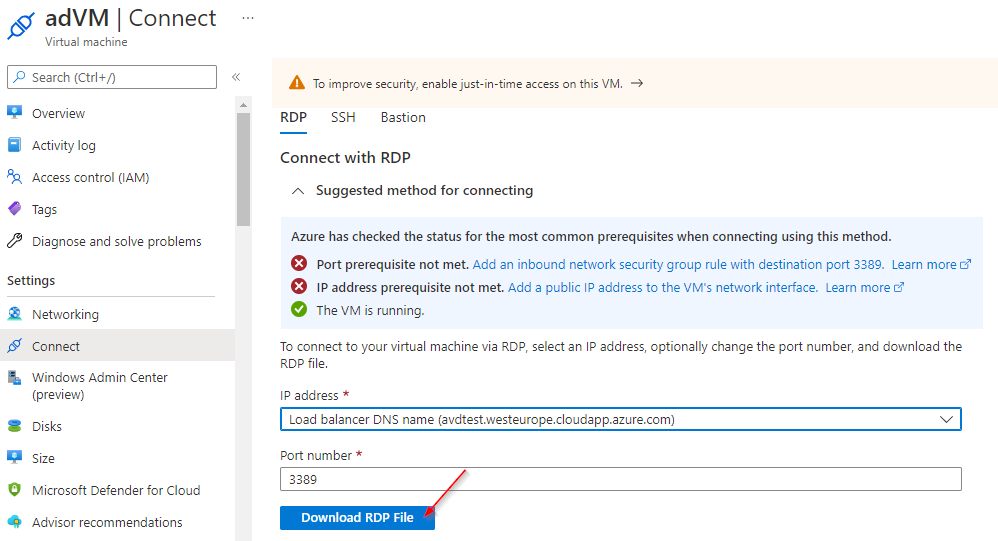
Task: Click Download RDP File button
Action: (357, 517)
